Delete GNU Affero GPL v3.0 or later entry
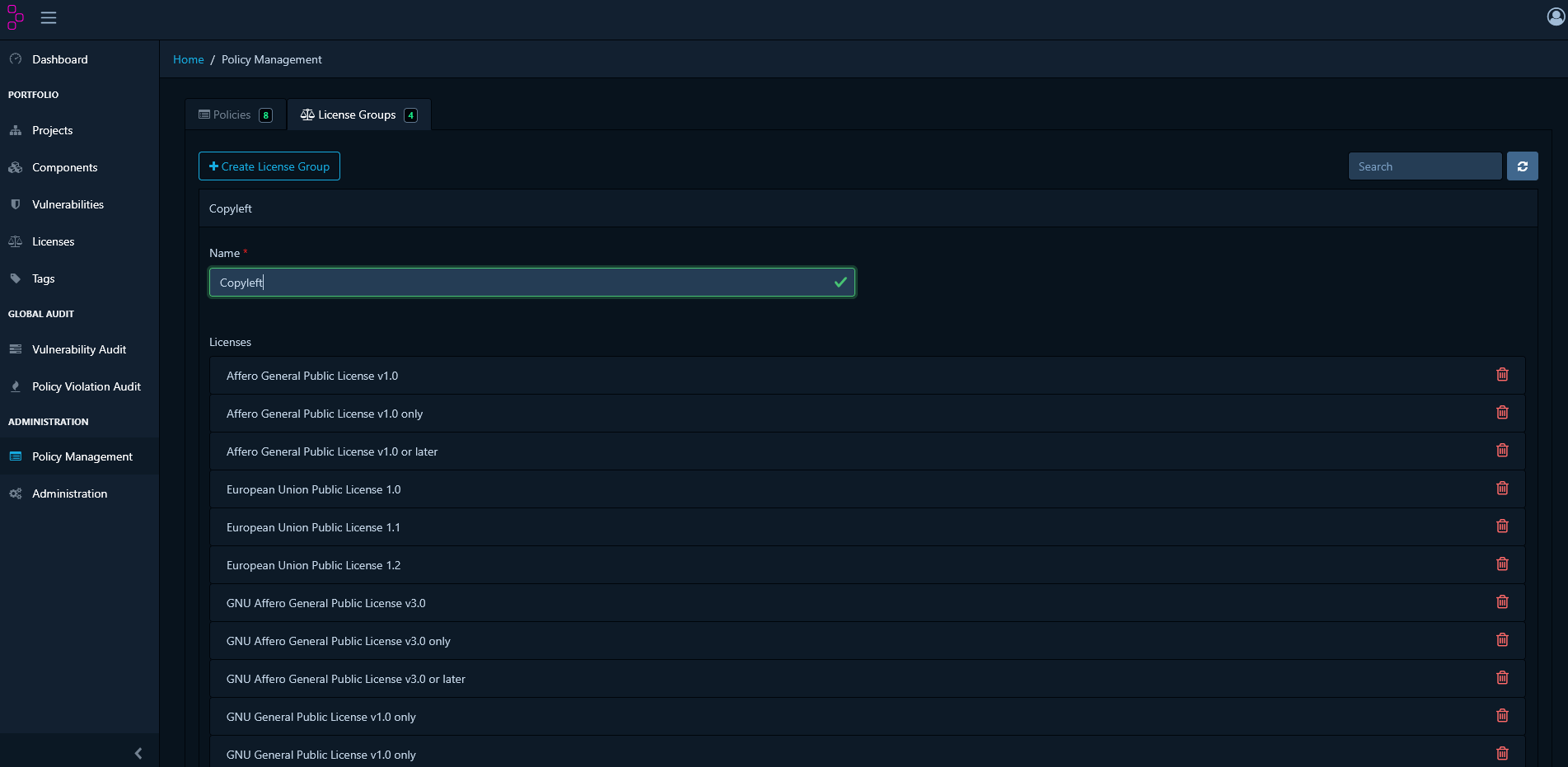1568x767 pixels. (x=1502, y=678)
